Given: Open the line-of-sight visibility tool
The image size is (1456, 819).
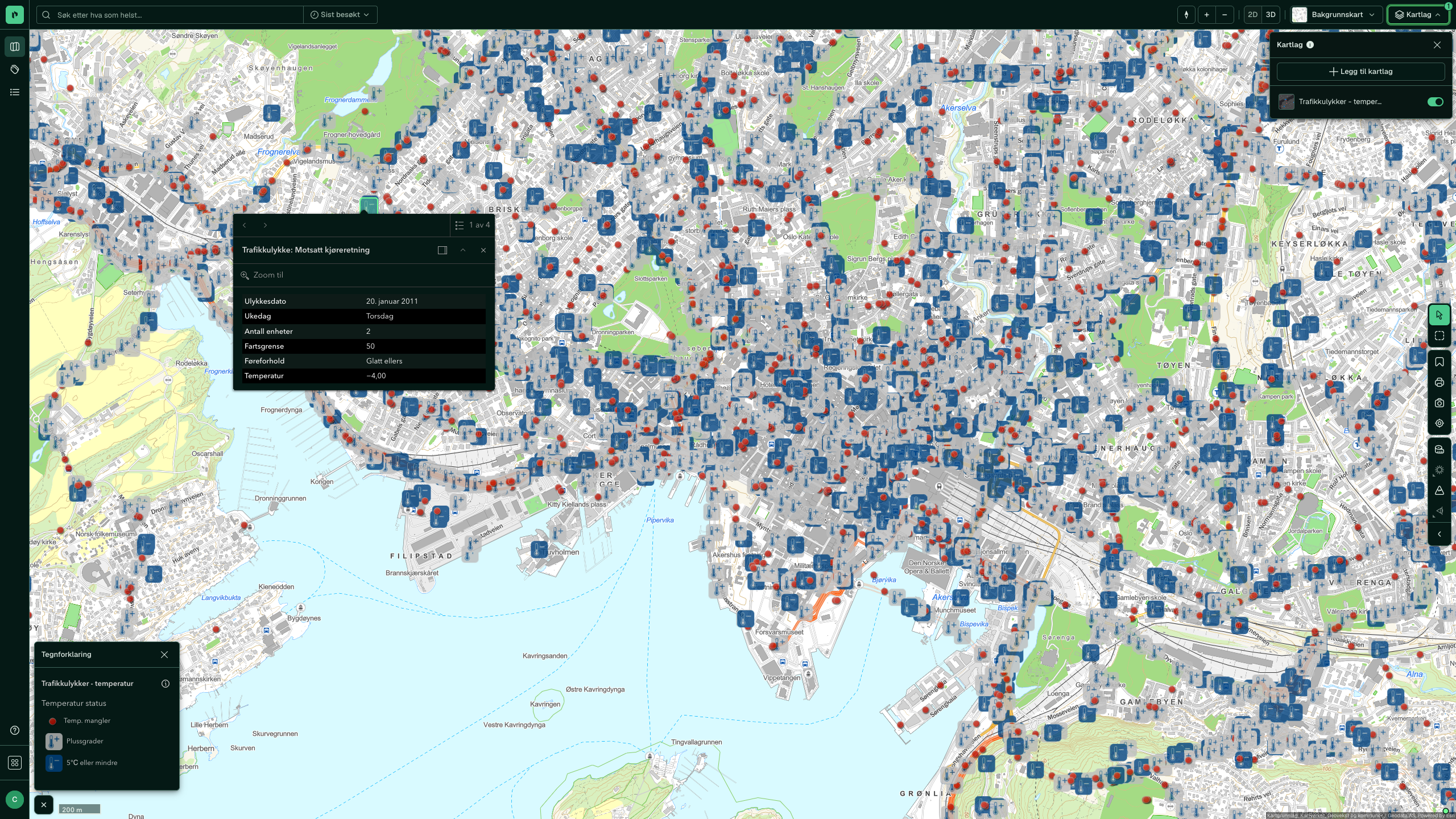Looking at the screenshot, I should 1439,511.
